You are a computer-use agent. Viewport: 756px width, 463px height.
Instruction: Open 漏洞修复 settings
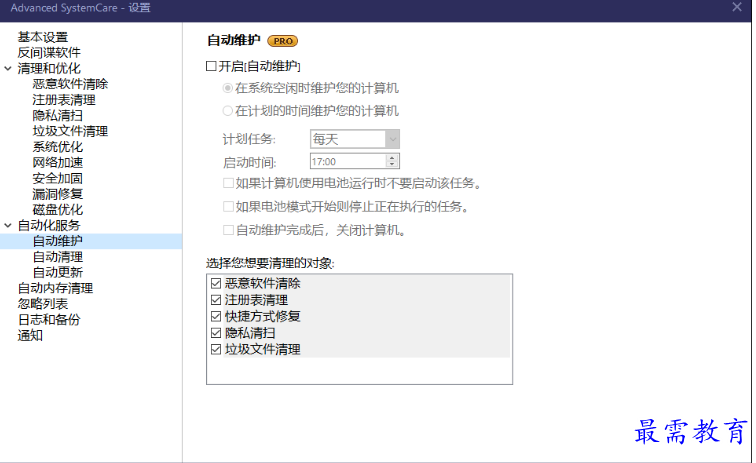58,194
